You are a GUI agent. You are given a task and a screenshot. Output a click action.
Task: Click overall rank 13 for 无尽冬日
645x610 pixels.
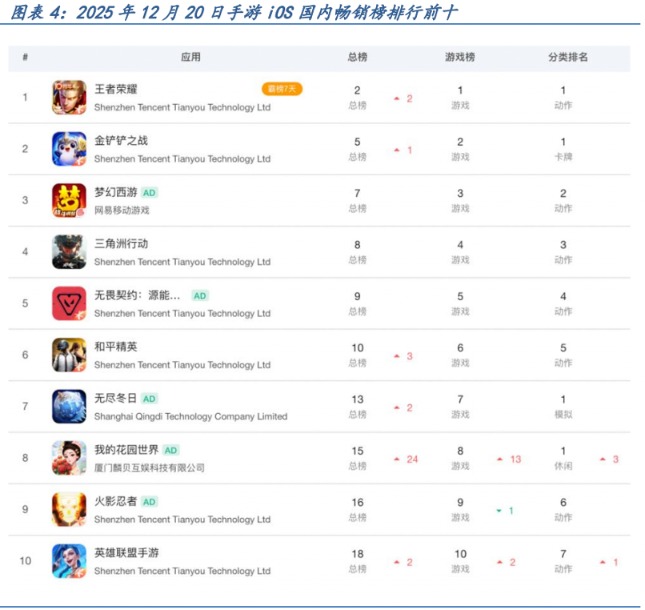(357, 400)
